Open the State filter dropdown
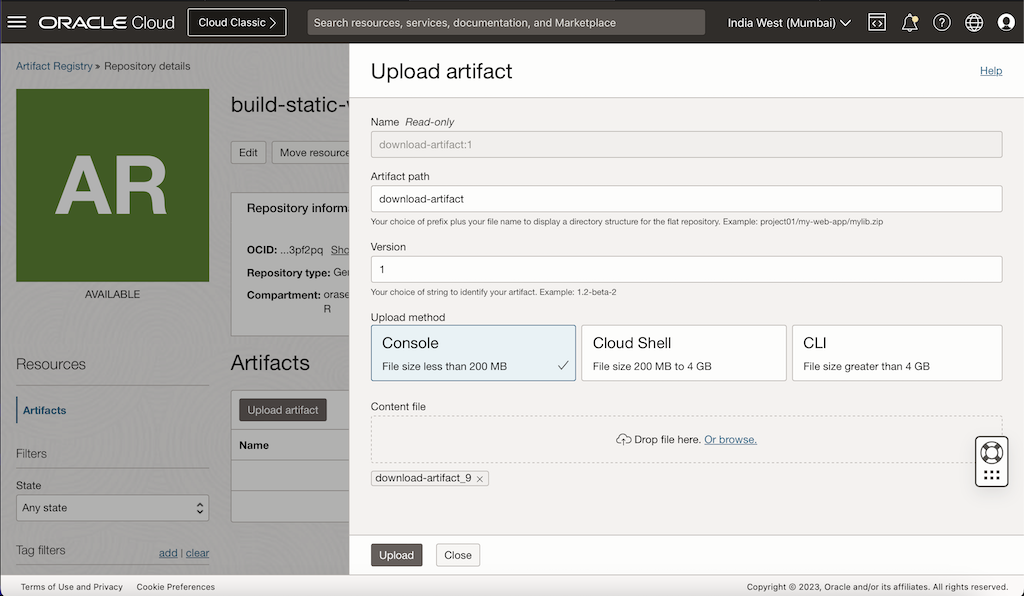This screenshot has width=1024, height=596. (x=112, y=507)
